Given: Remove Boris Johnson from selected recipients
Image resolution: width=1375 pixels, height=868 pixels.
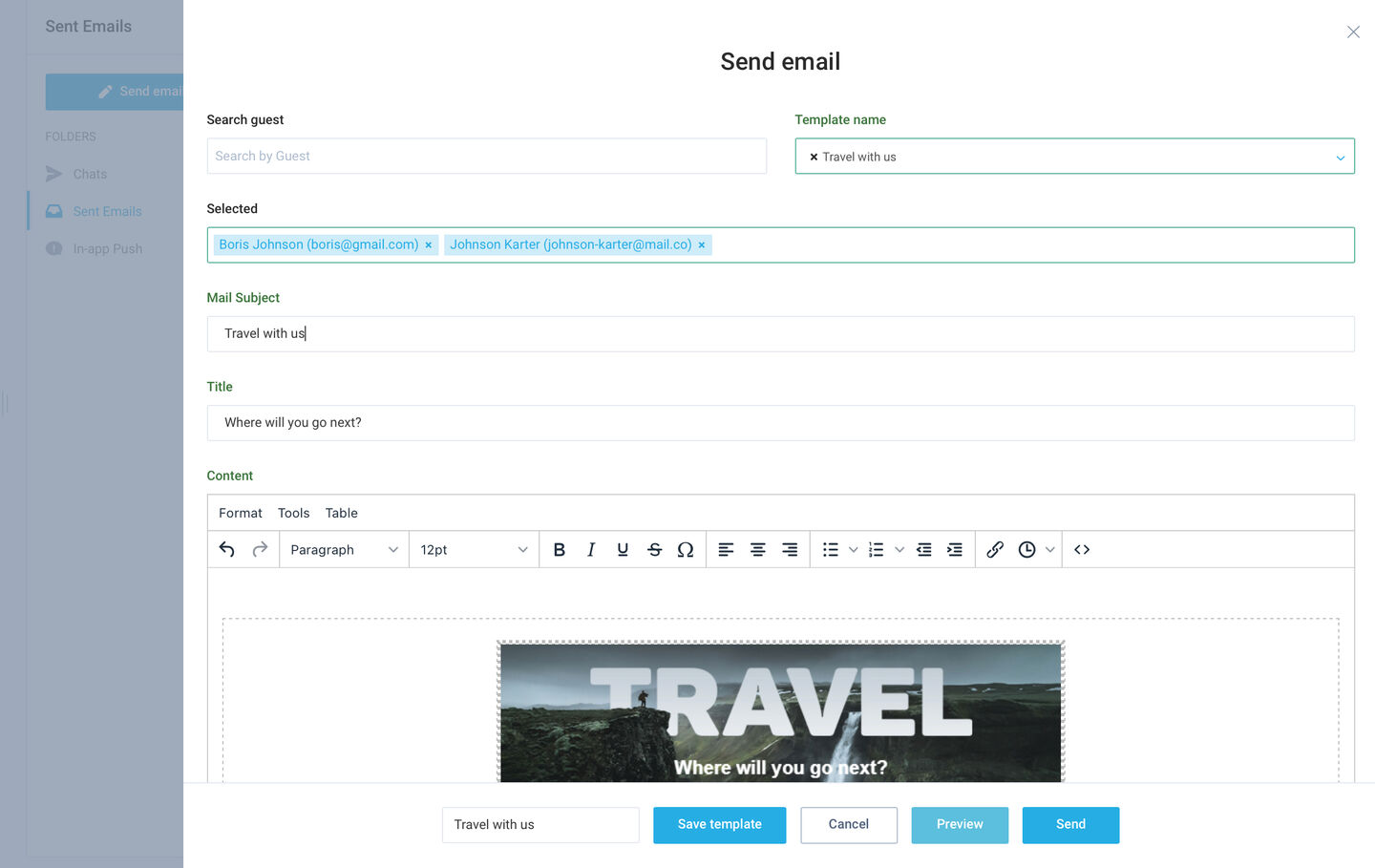Looking at the screenshot, I should 429,245.
